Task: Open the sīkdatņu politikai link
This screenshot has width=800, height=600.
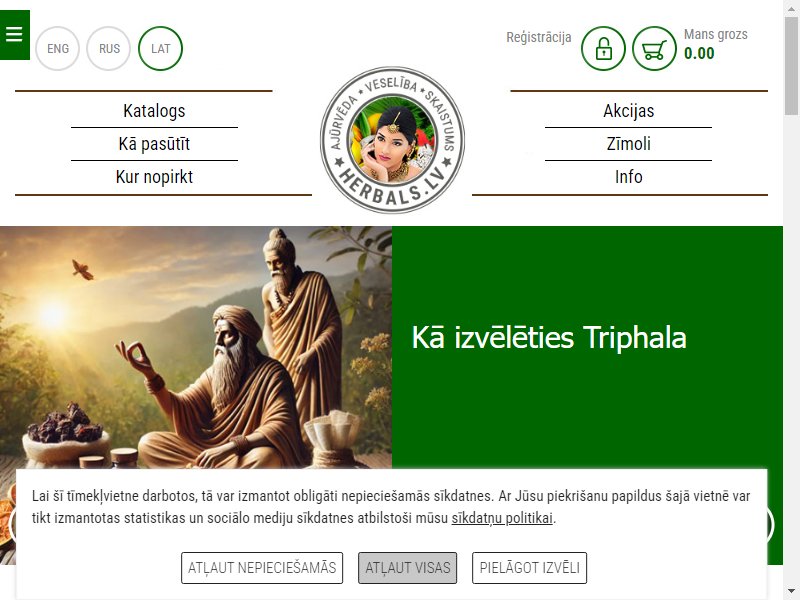Action: click(x=502, y=518)
